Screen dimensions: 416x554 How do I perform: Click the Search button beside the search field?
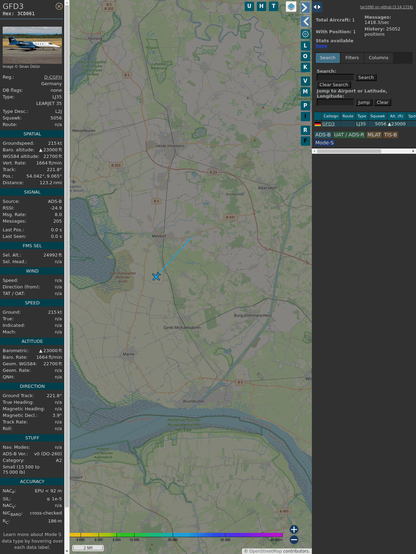click(x=366, y=77)
